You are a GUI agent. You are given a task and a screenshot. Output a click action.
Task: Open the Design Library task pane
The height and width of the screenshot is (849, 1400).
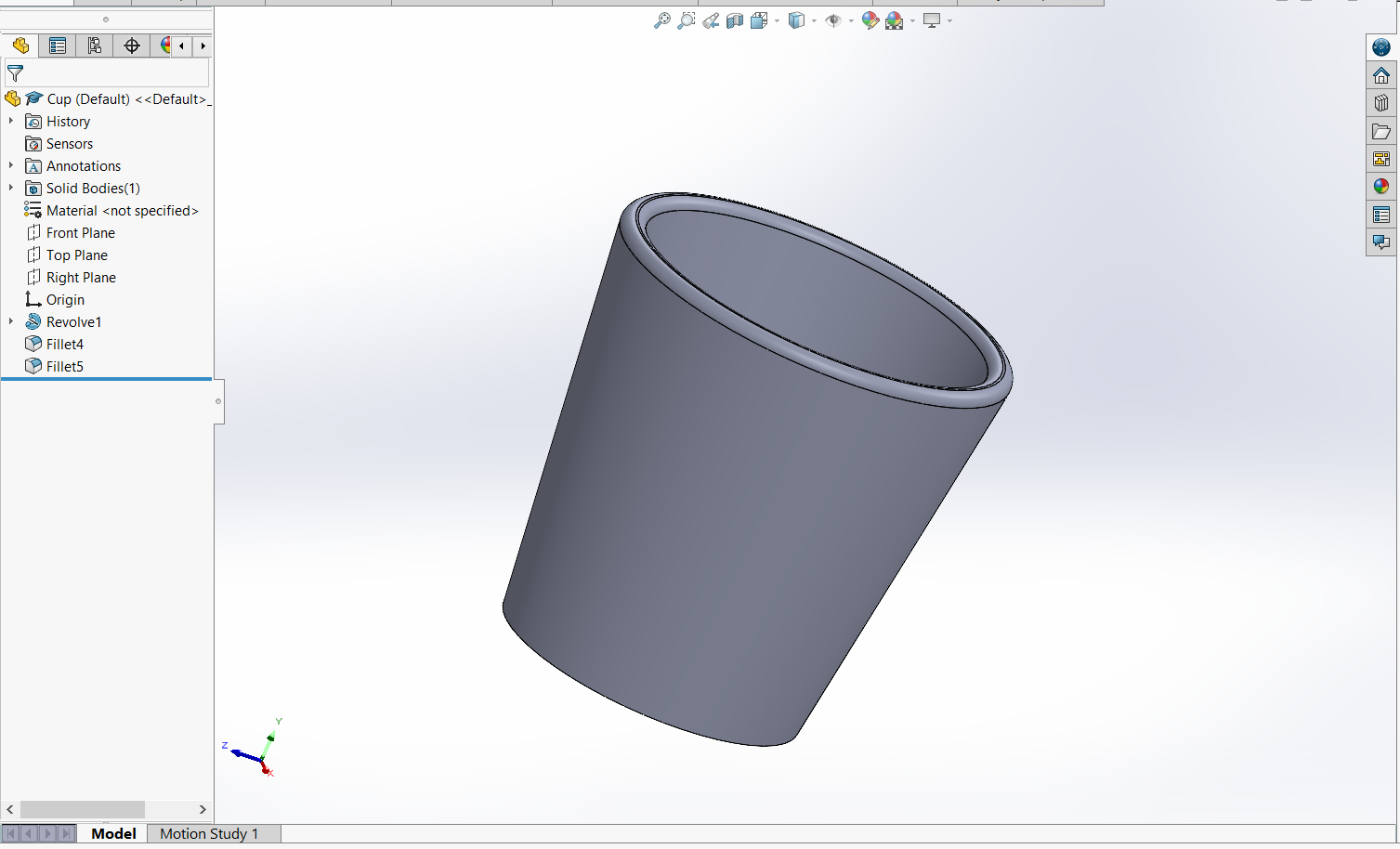click(1381, 103)
